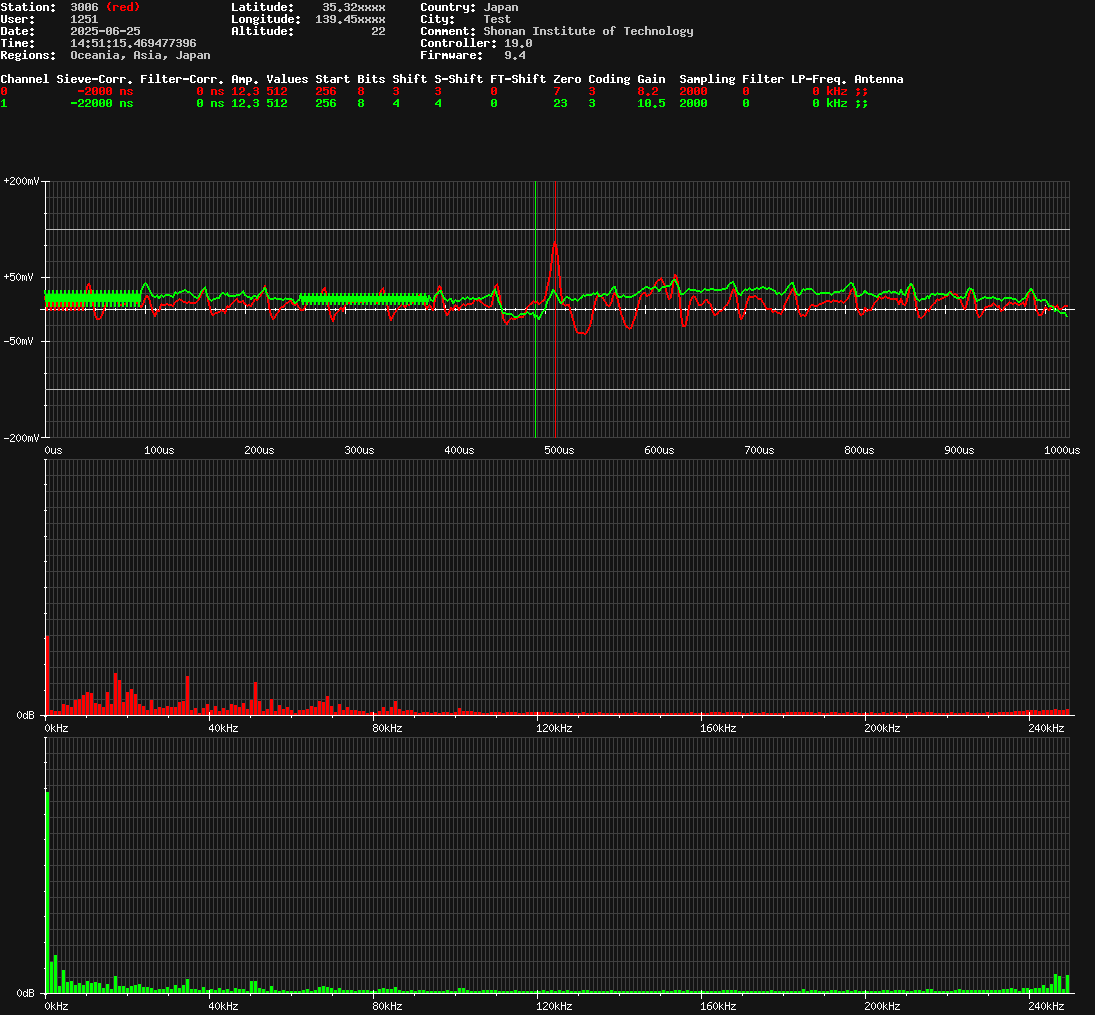Click the Sieve-Corr. column header

pos(95,79)
